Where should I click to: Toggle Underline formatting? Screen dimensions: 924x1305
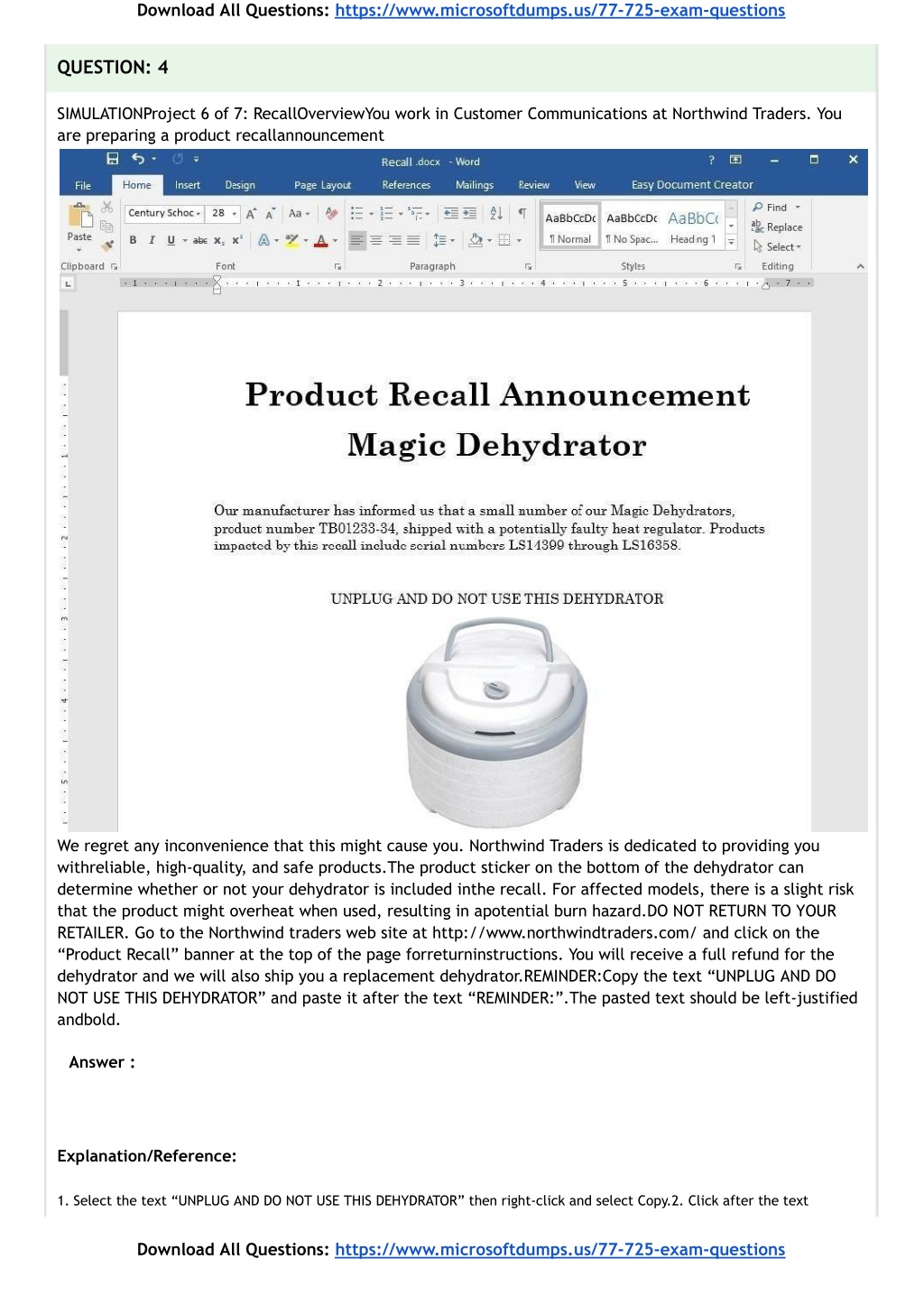171,240
